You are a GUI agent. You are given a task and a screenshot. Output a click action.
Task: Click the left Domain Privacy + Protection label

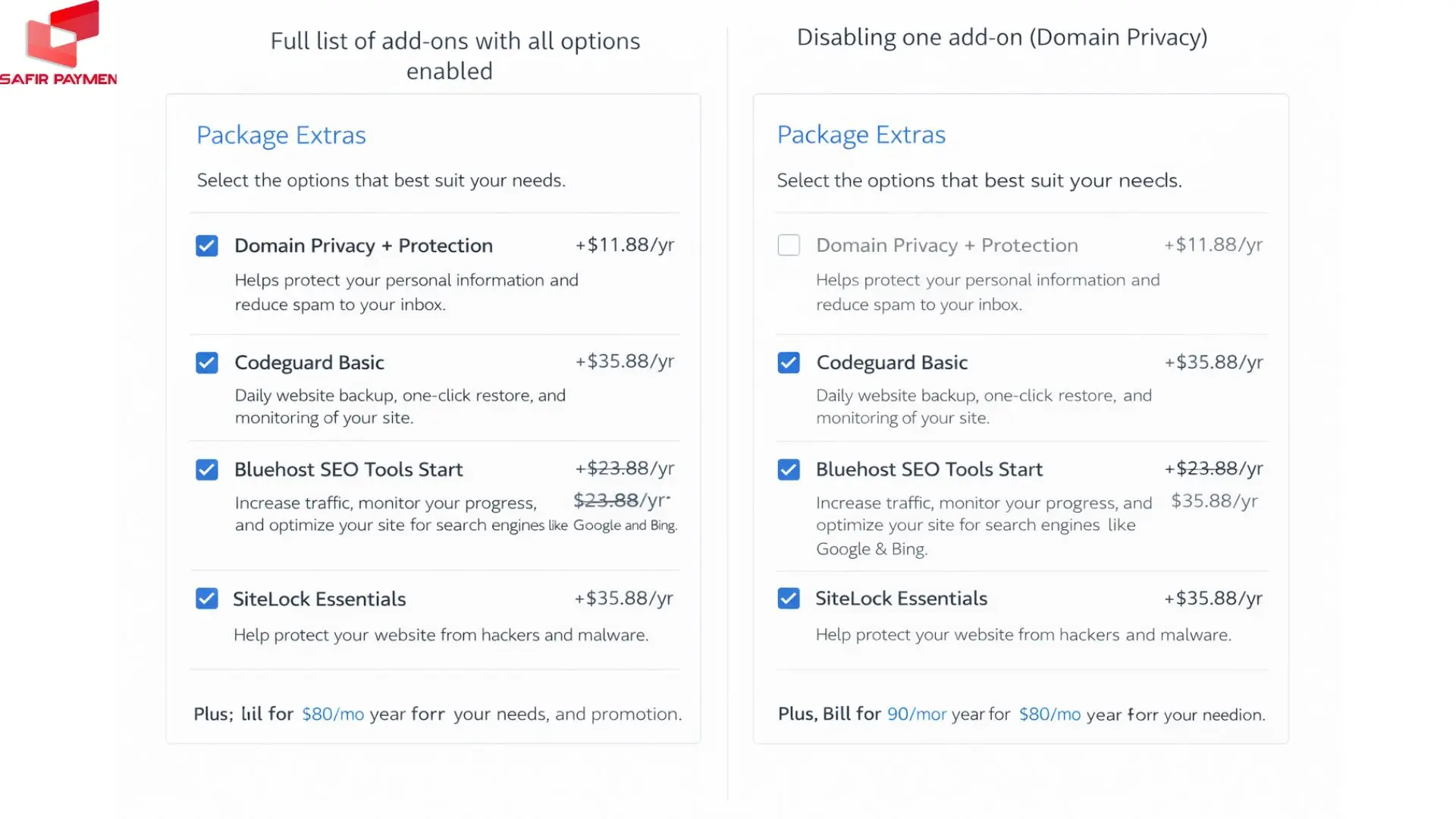pyautogui.click(x=363, y=246)
